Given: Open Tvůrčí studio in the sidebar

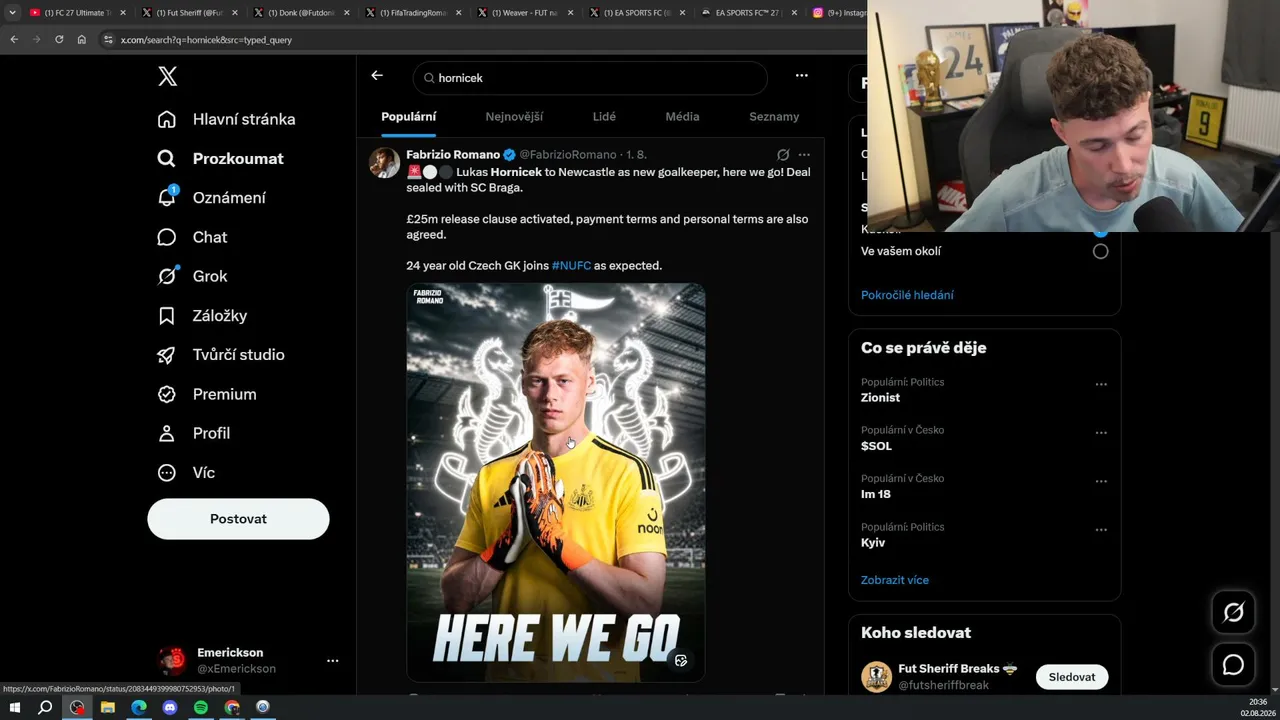Looking at the screenshot, I should [220, 355].
